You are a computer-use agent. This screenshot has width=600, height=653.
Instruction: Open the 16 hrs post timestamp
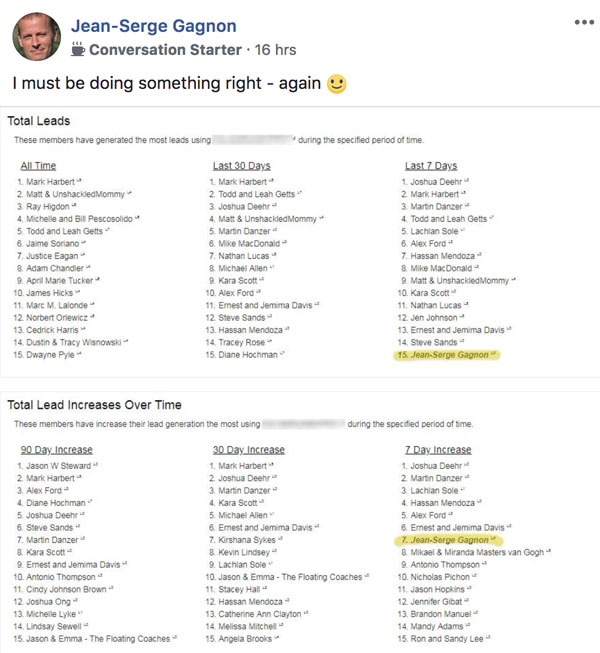click(x=275, y=50)
